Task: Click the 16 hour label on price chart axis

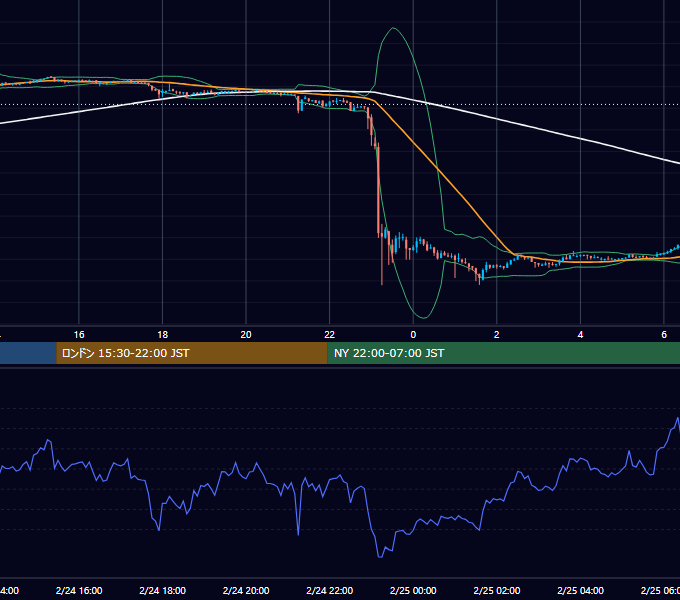Action: [79, 335]
